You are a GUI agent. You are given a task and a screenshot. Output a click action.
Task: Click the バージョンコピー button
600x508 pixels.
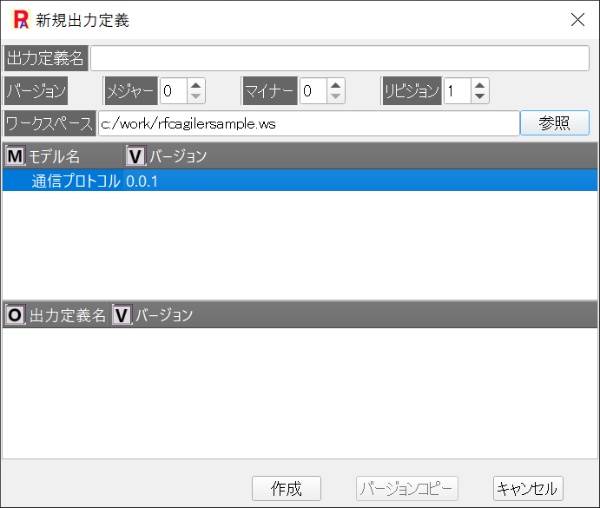407,488
